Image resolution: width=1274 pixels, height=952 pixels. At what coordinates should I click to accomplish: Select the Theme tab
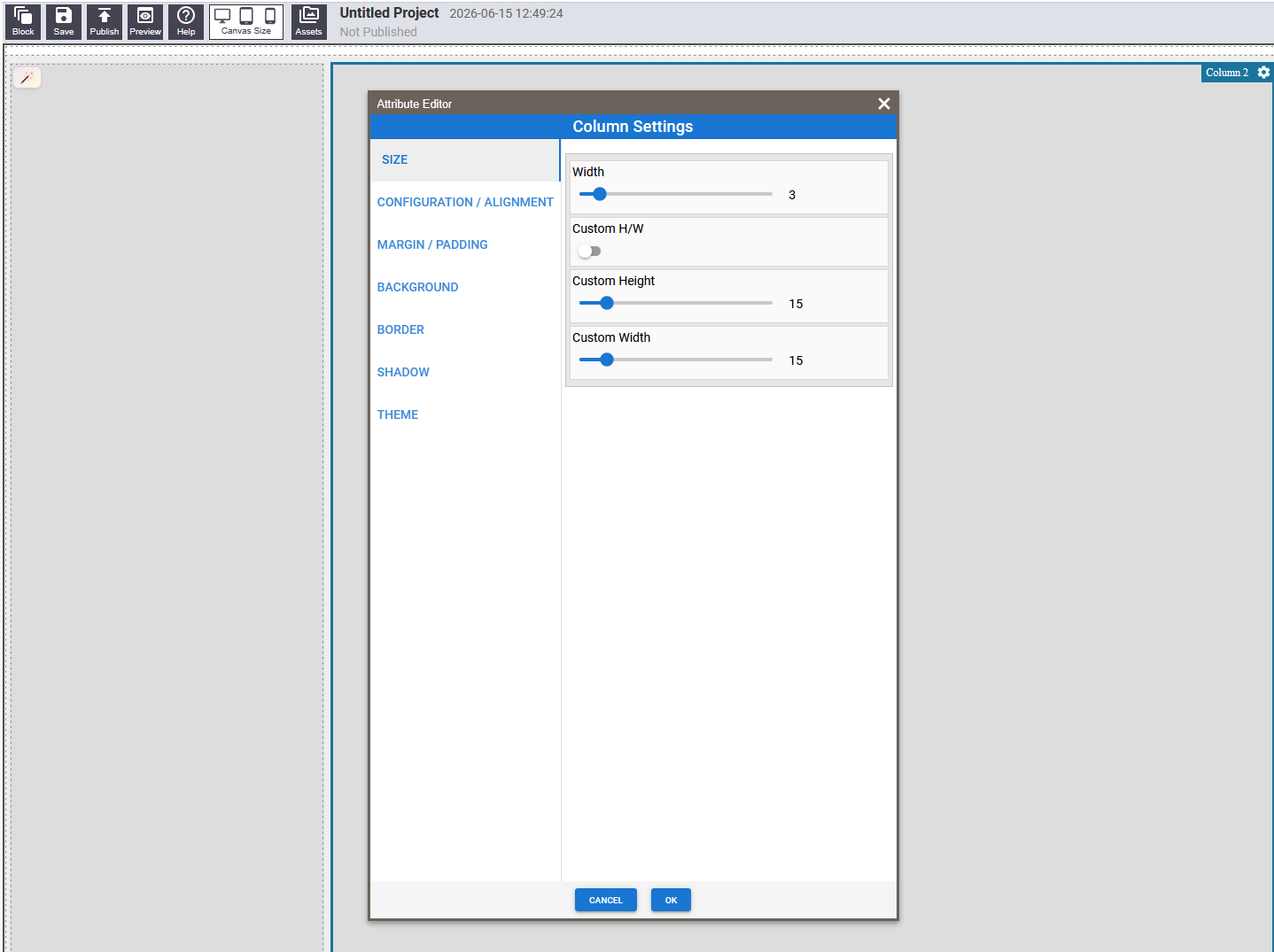[465, 415]
